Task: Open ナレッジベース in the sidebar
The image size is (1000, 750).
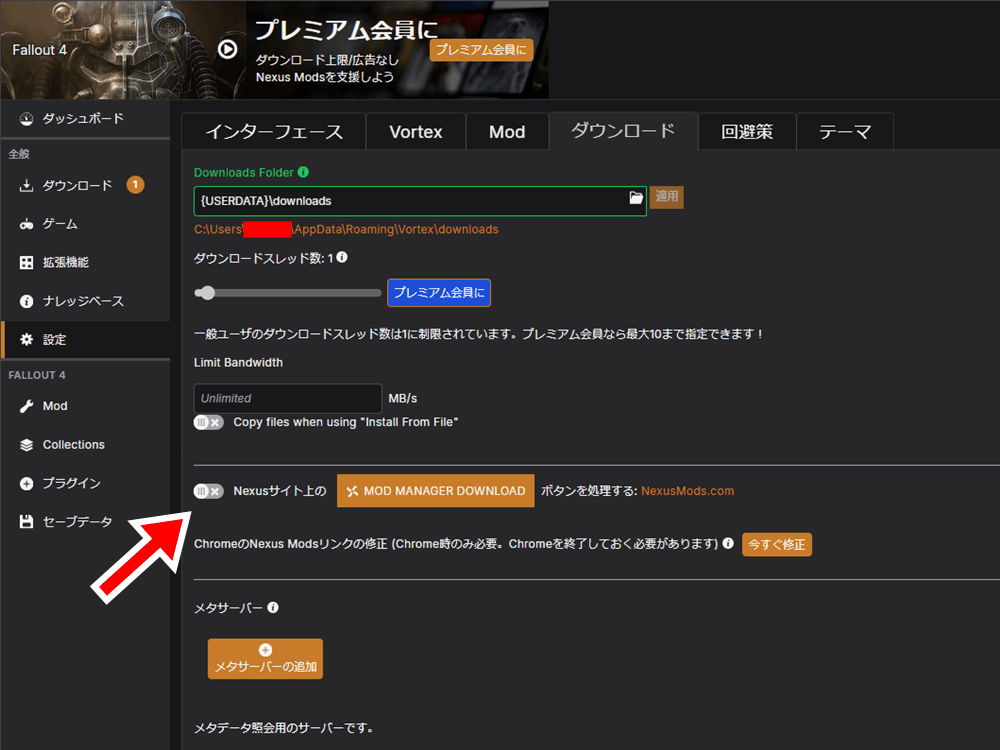Action: [x=85, y=301]
